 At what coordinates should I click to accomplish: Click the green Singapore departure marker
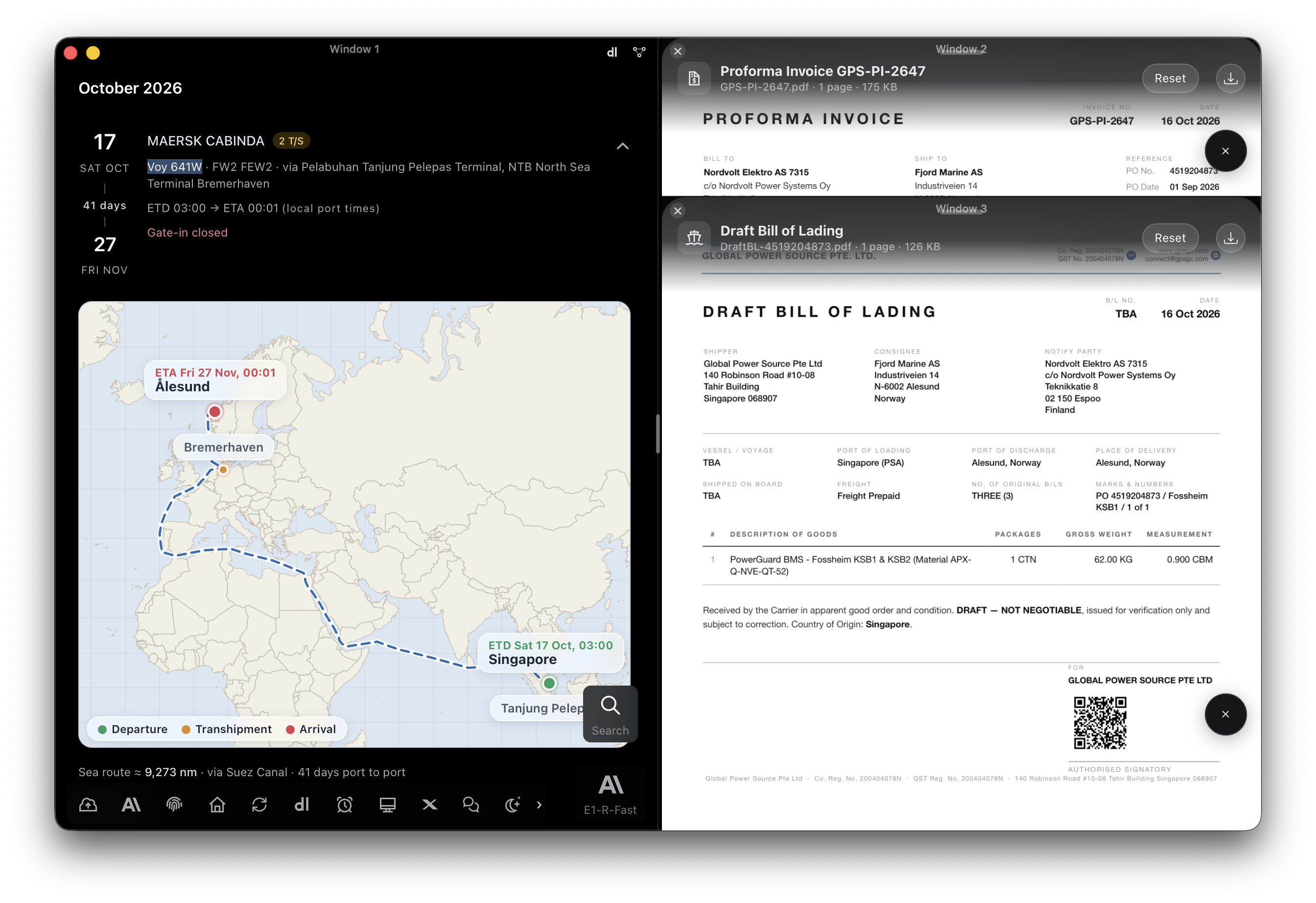click(549, 683)
